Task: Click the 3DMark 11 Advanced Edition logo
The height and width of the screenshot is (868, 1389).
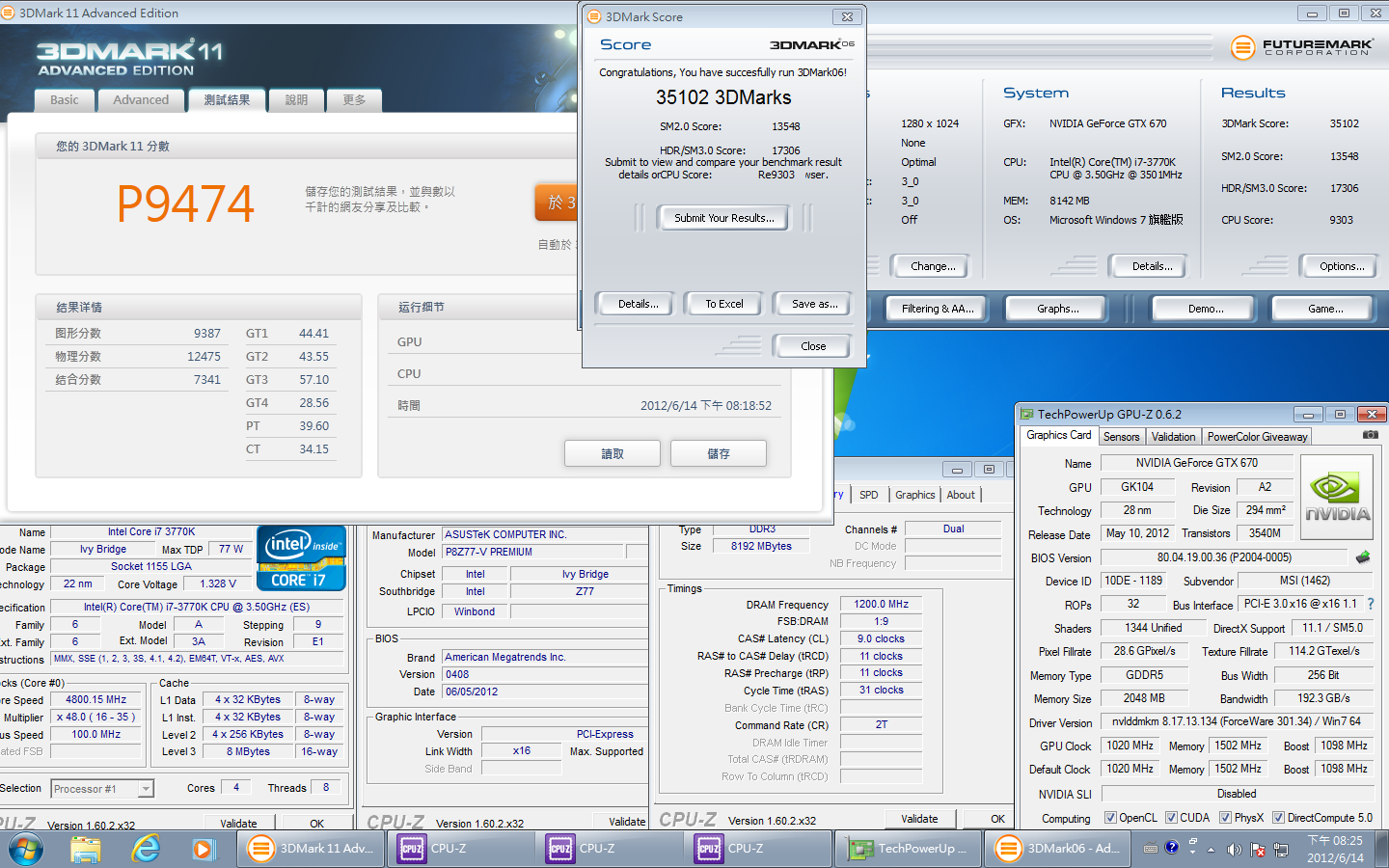Action: point(129,58)
